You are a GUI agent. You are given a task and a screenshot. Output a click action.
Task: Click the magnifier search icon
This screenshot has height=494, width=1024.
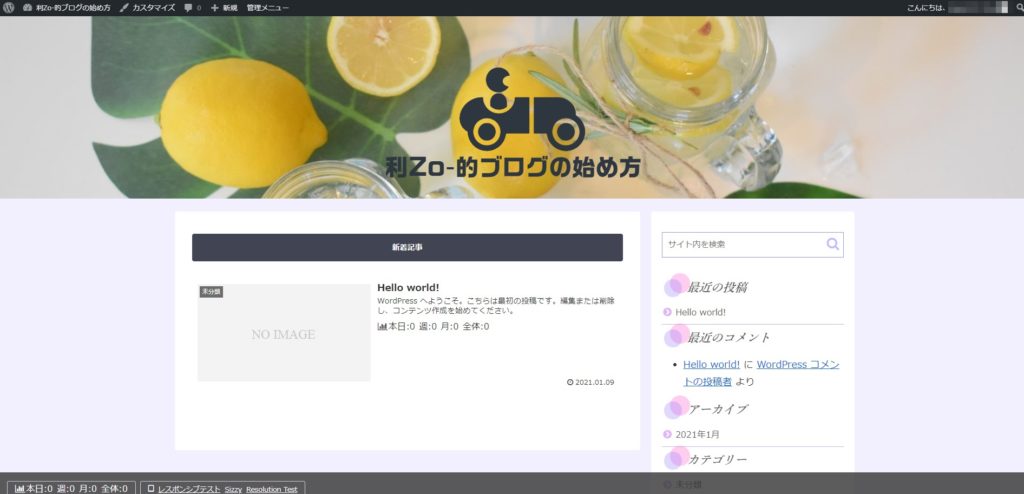[x=832, y=244]
